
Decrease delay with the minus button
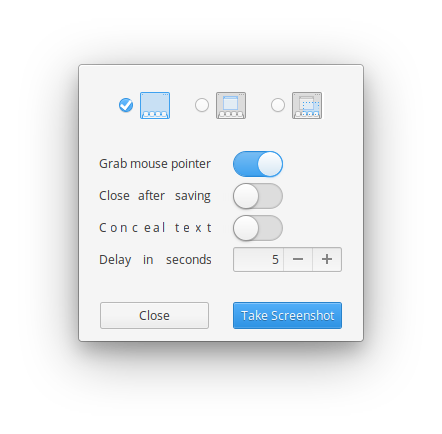298,259
